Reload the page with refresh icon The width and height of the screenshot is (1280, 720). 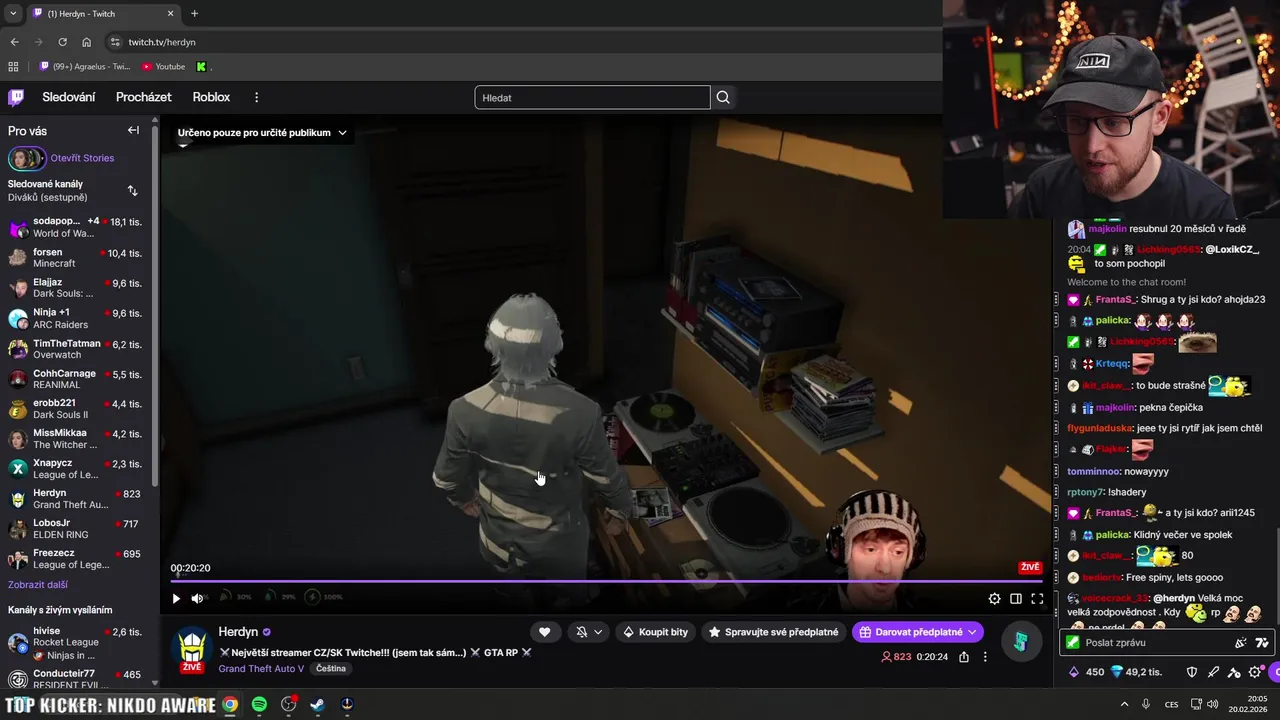coord(62,42)
